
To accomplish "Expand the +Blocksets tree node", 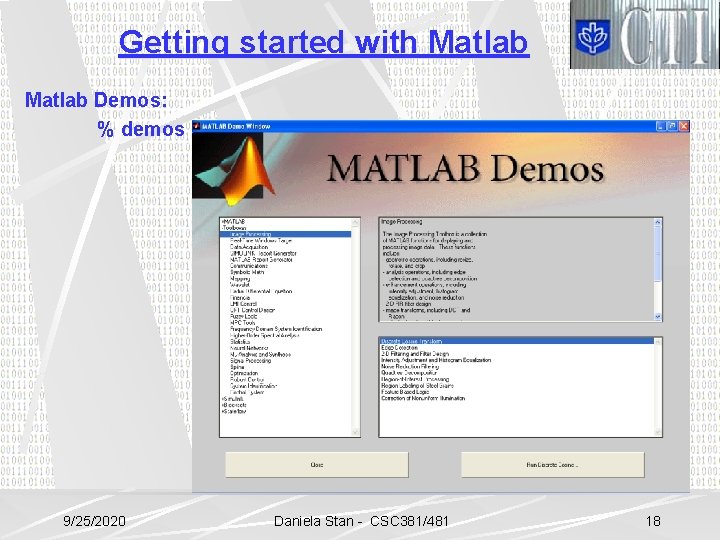I will pos(234,405).
